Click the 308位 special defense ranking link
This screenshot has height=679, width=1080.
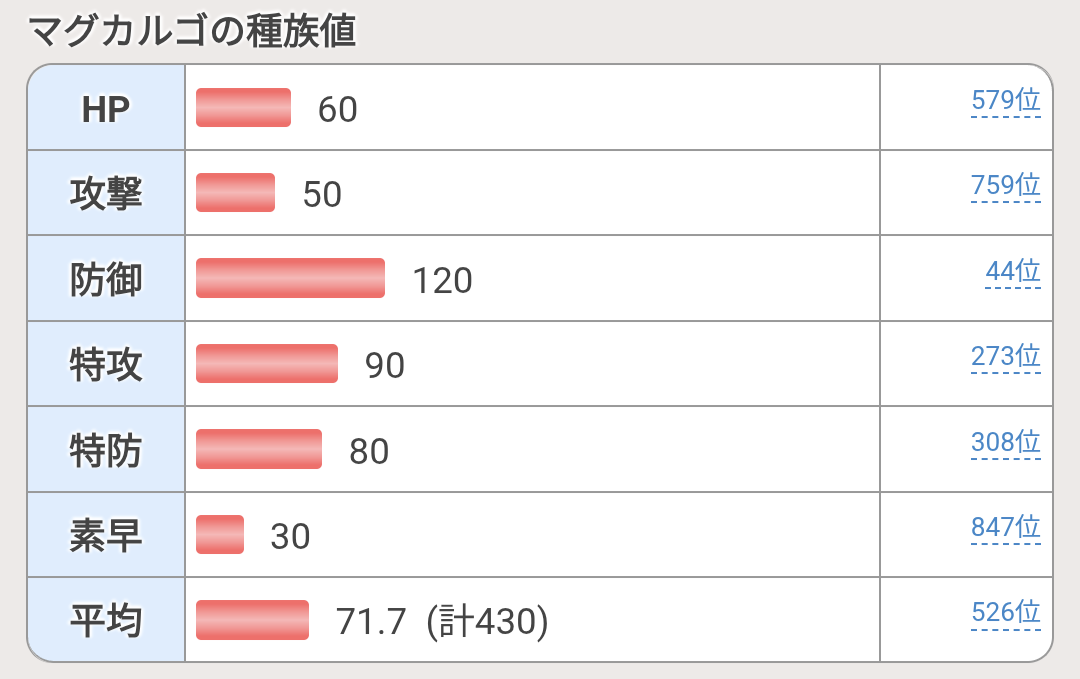click(x=1005, y=443)
